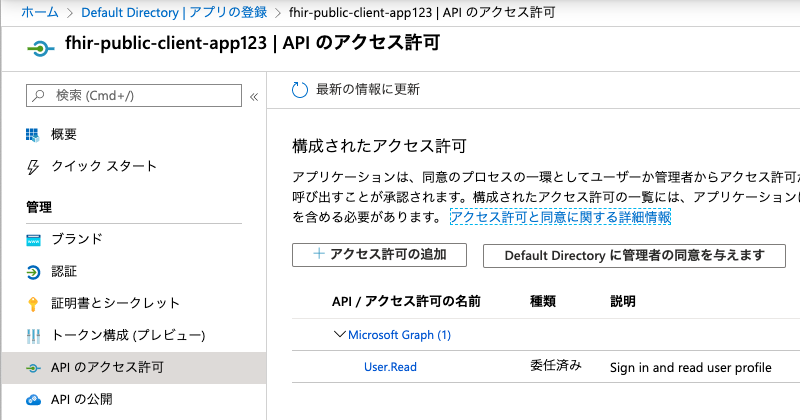Click the ブランド icon
The width and height of the screenshot is (800, 420).
33,240
